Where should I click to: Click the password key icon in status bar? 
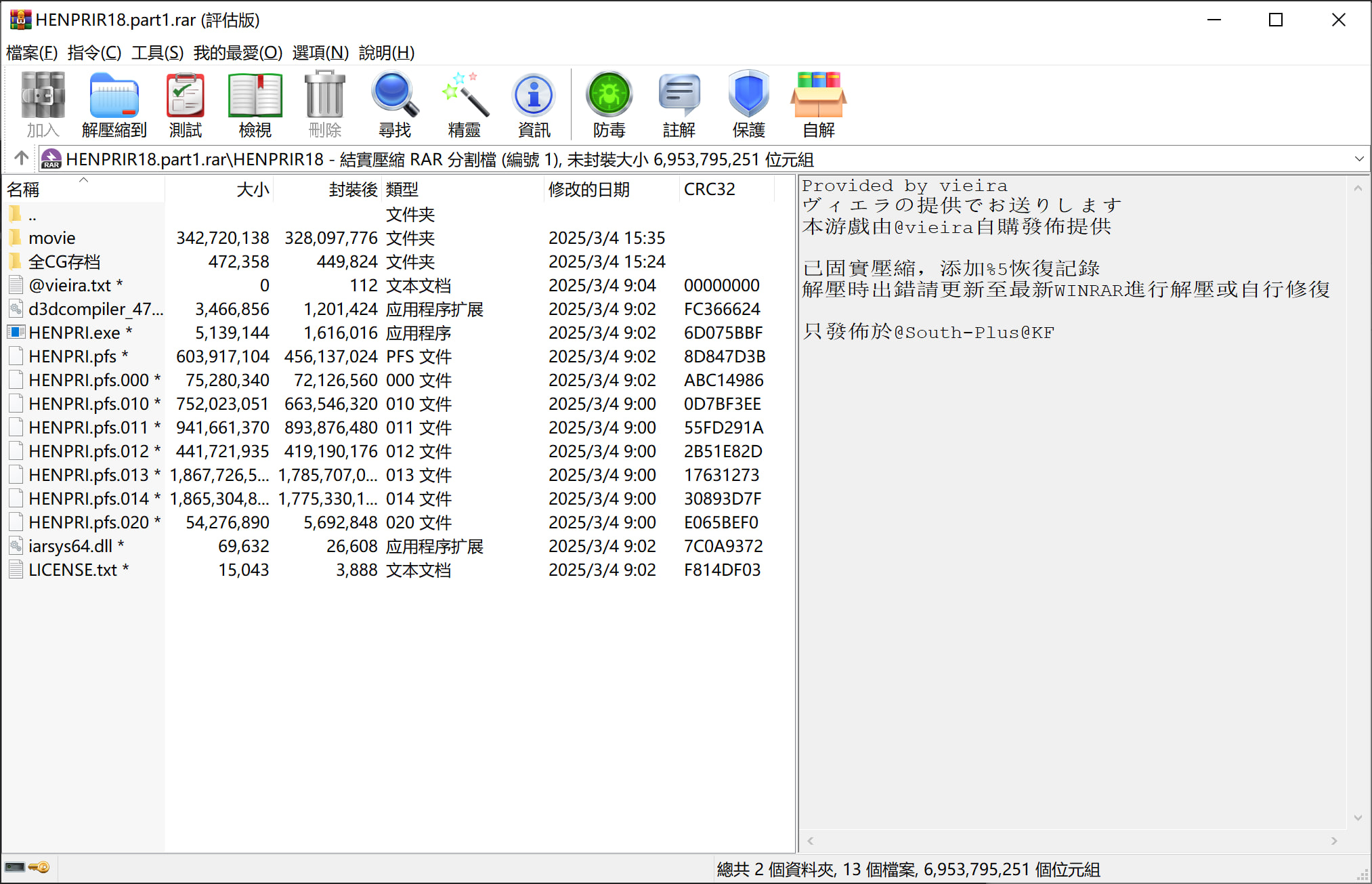point(40,868)
